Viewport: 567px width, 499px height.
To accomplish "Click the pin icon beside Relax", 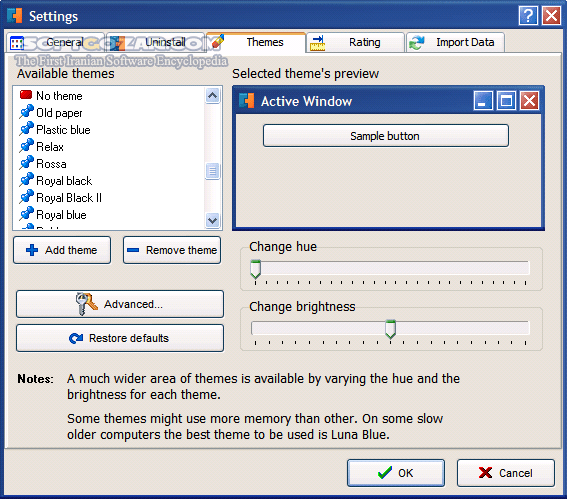I will pos(26,146).
